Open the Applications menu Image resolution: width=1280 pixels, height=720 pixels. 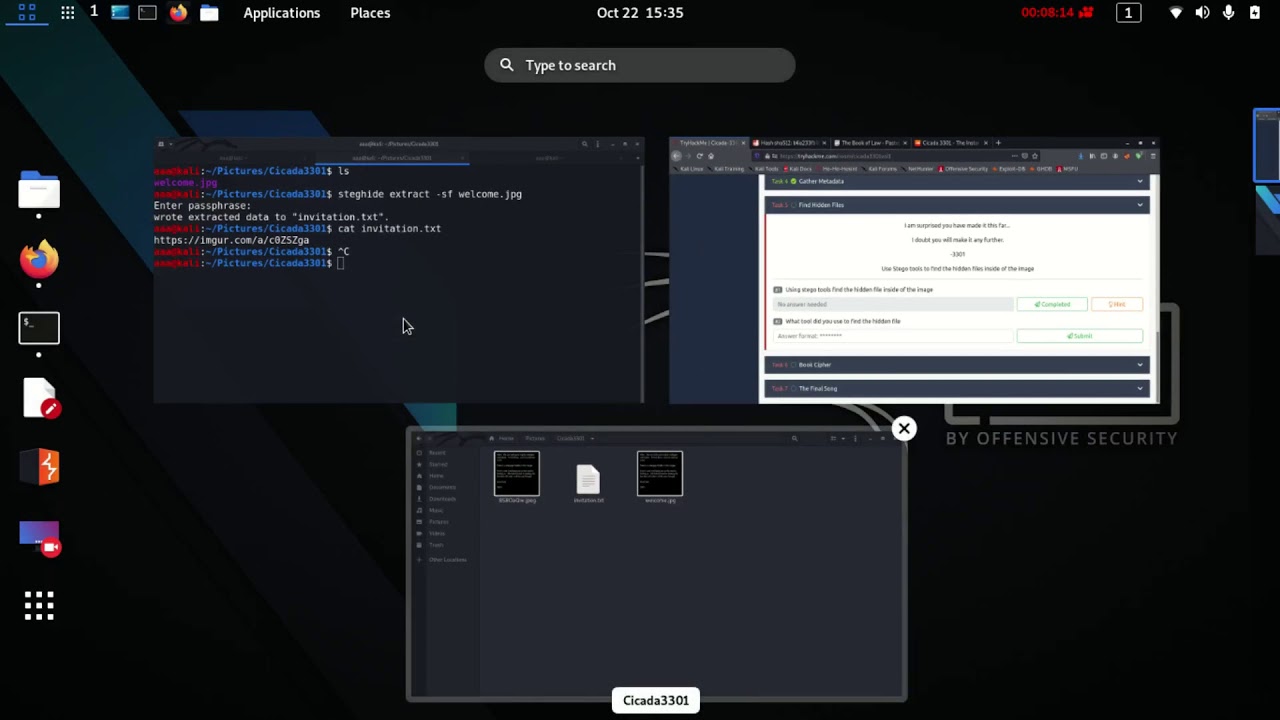point(282,13)
